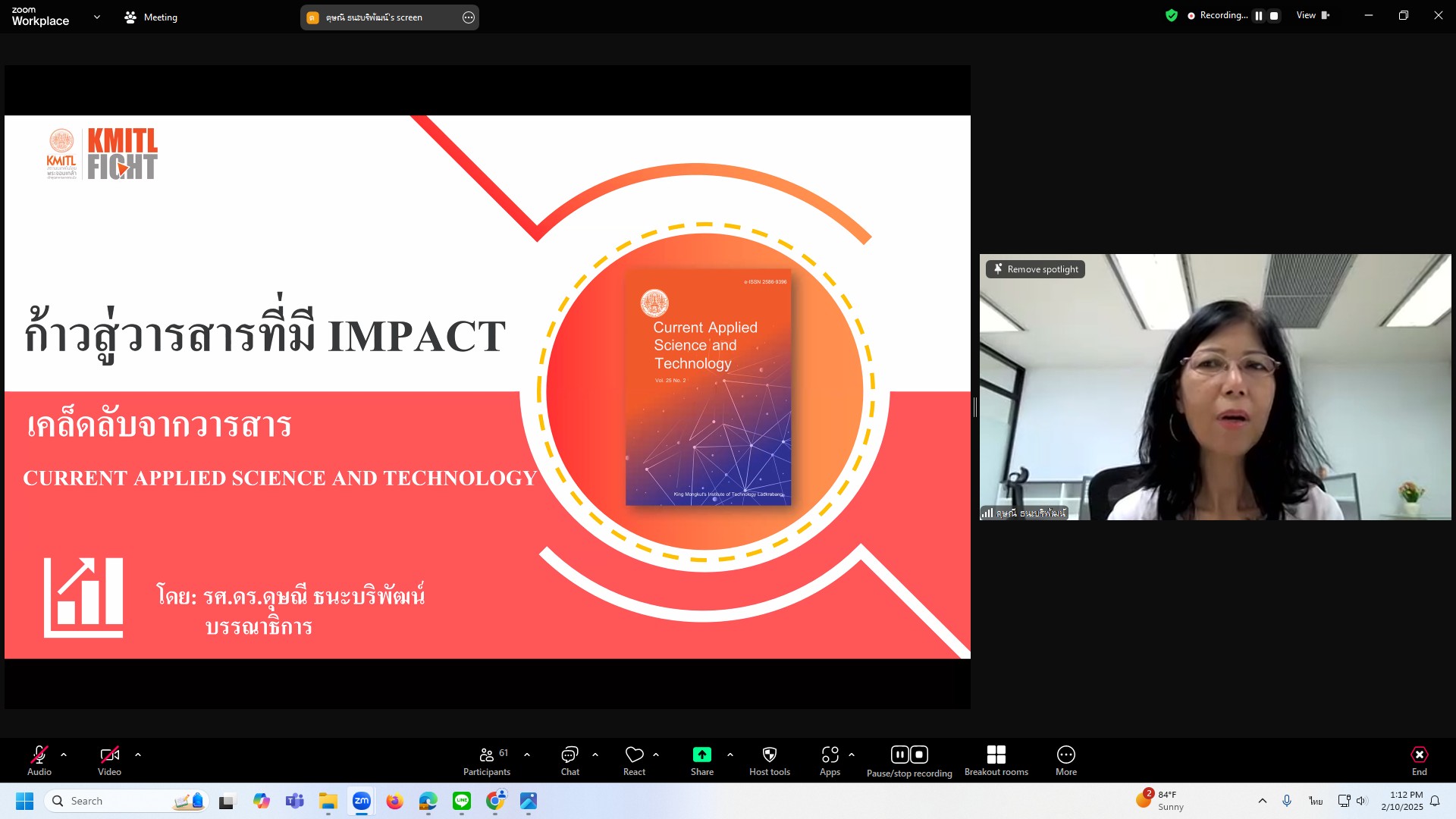Screen dimensions: 1456x819
Task: Stop recording in the top bar
Action: click(1274, 15)
